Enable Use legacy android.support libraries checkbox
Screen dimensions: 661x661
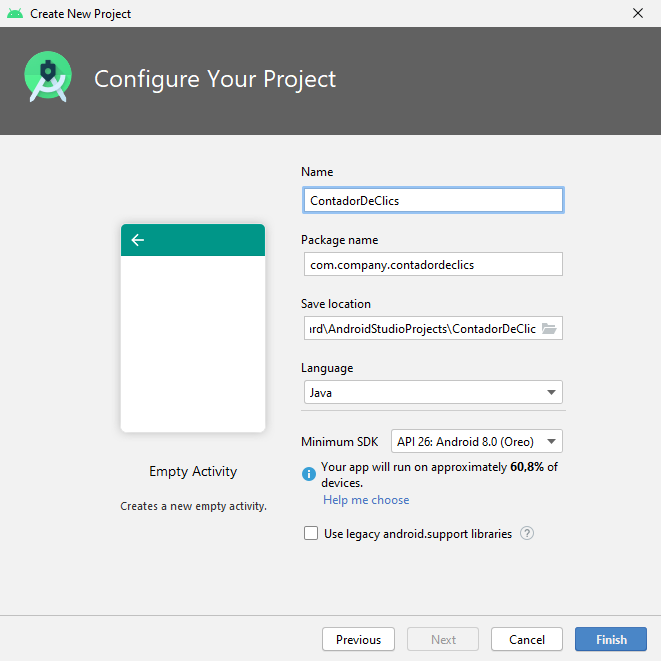click(x=311, y=534)
